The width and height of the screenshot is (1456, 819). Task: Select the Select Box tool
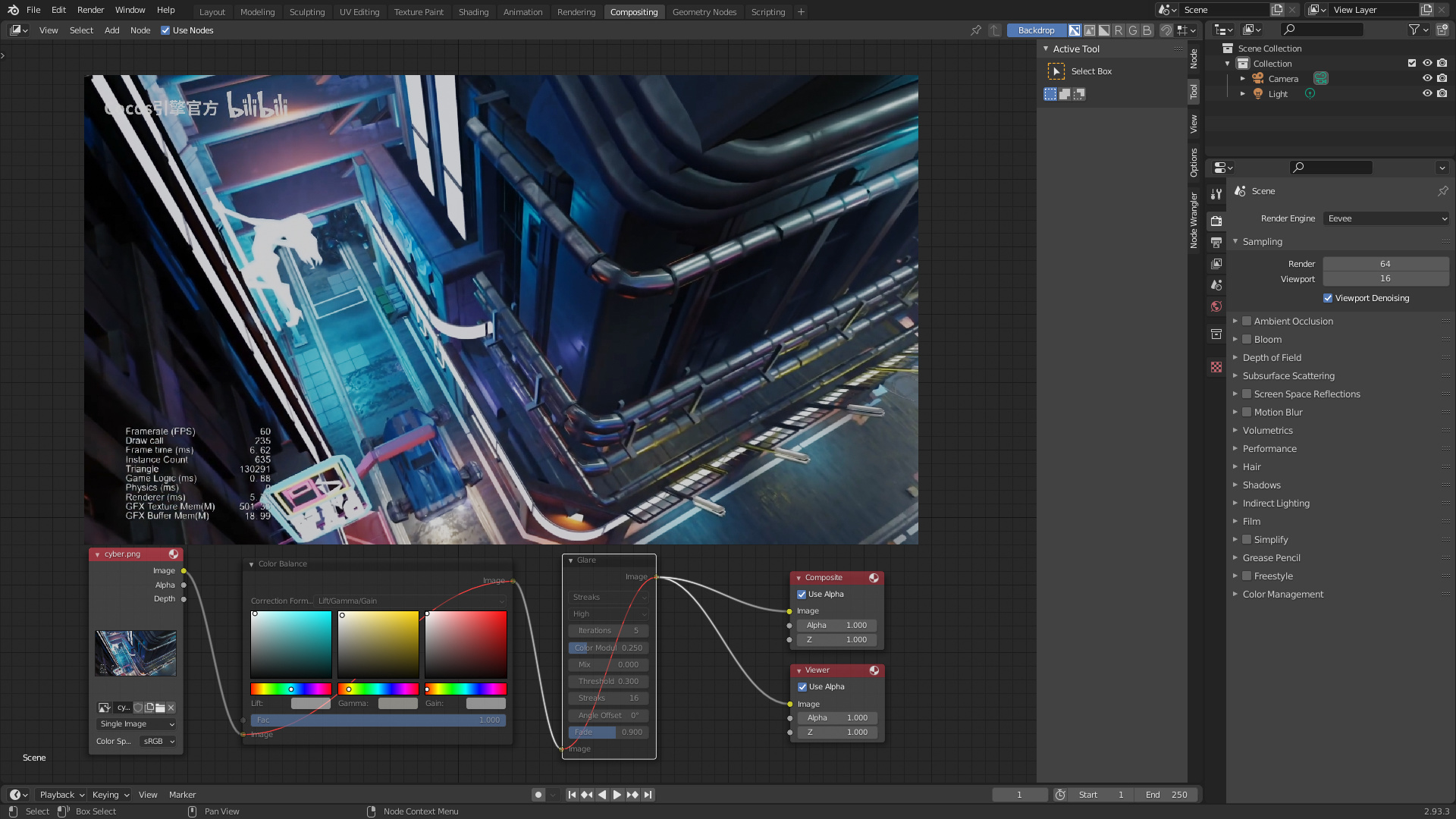click(x=1056, y=71)
